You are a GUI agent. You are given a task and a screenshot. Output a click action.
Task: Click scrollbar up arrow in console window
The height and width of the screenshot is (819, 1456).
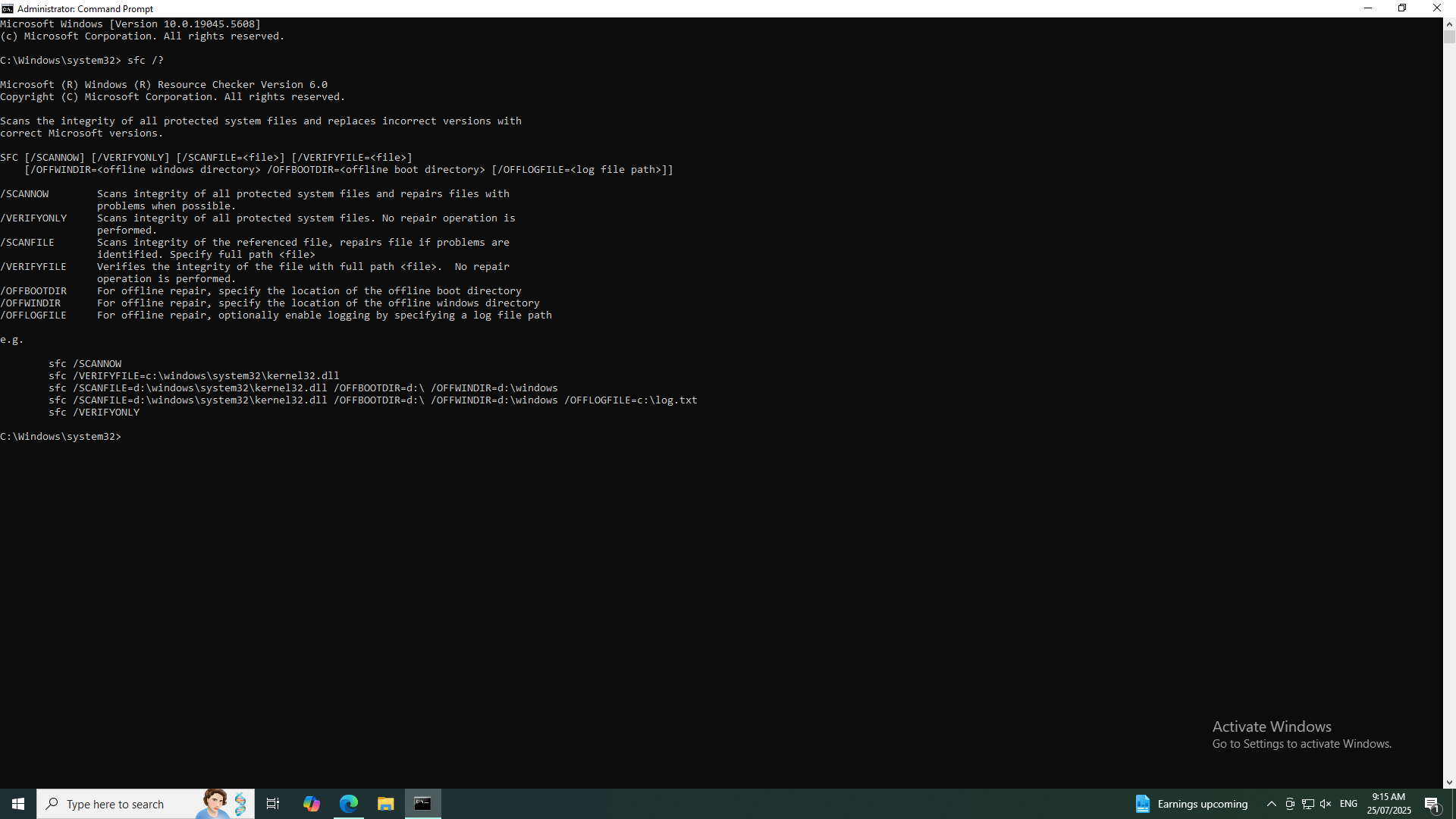(x=1449, y=24)
